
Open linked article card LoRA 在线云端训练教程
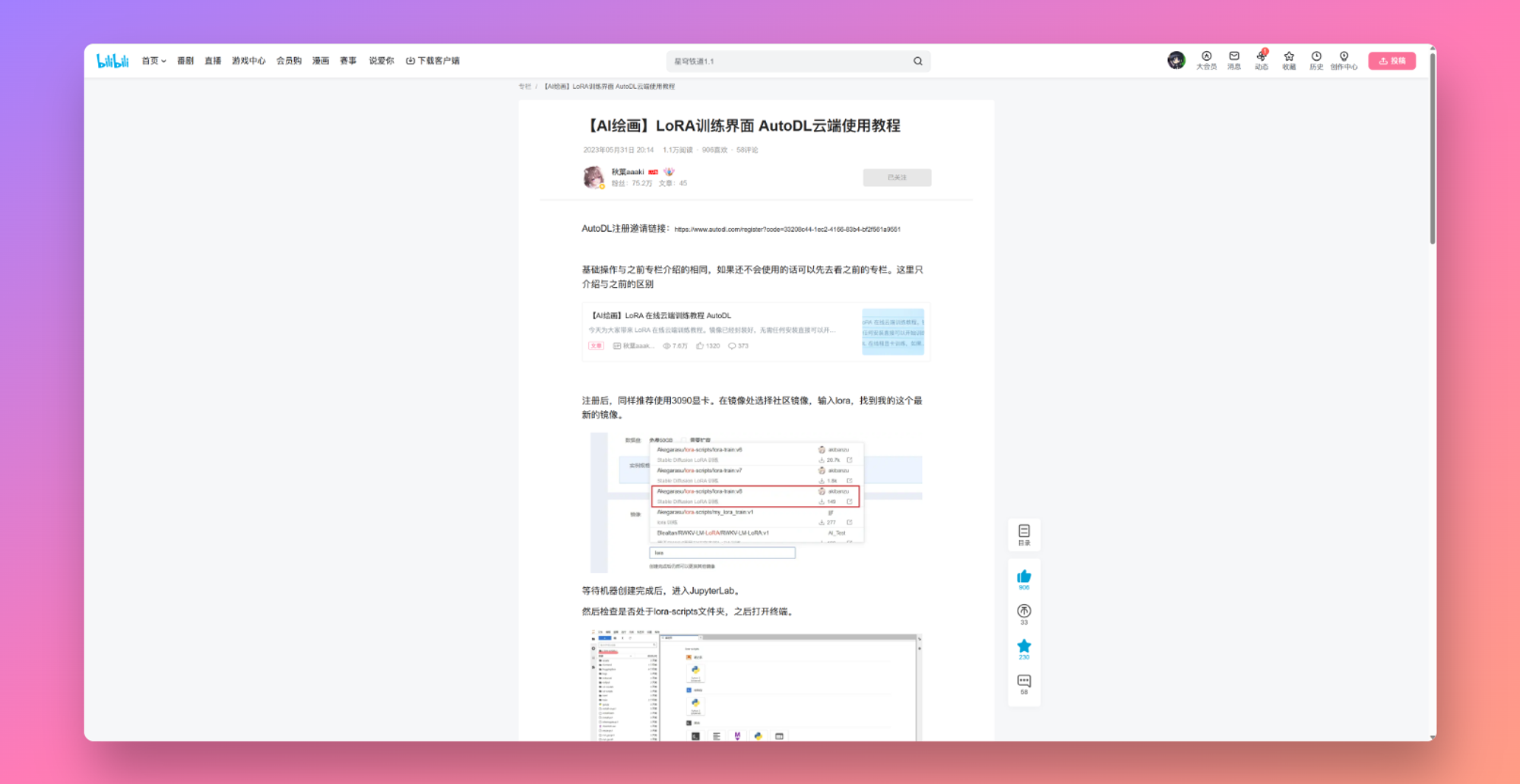pos(756,331)
